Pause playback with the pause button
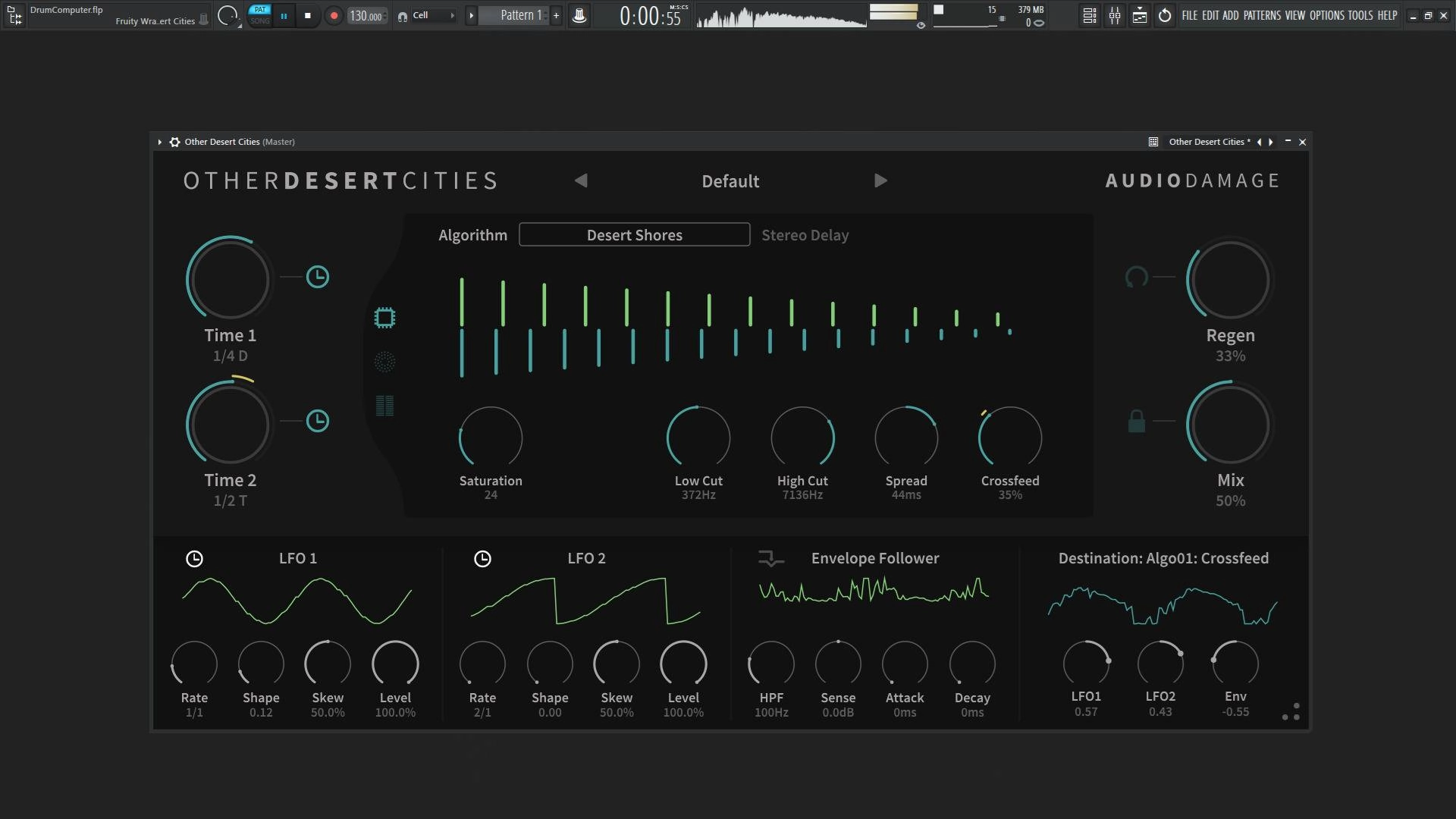The width and height of the screenshot is (1456, 819). tap(284, 15)
